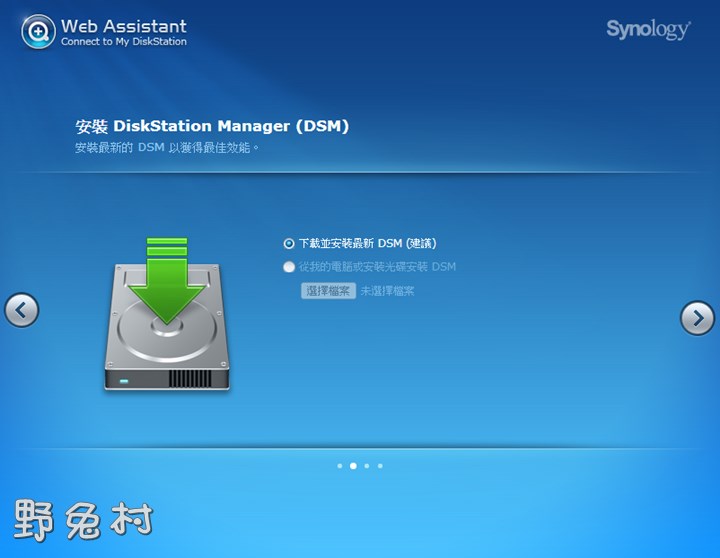720x558 pixels.
Task: Go back with the left arrow button
Action: (22, 310)
